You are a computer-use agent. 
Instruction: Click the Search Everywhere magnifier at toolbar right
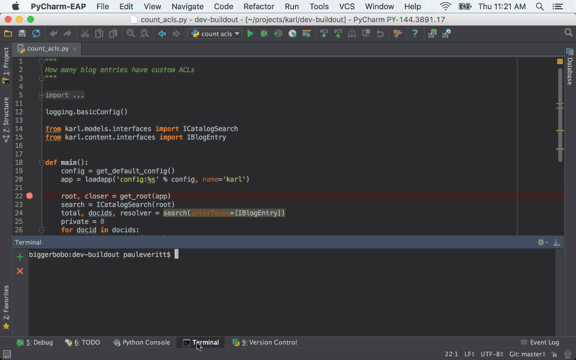point(568,33)
